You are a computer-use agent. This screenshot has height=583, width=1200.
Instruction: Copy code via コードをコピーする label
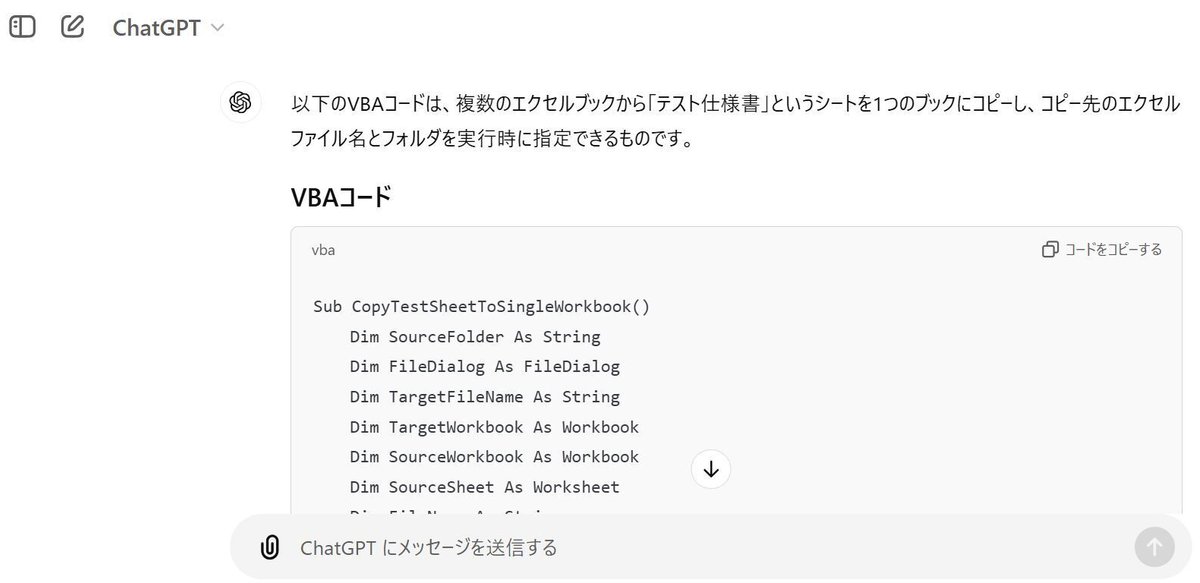coord(1113,249)
